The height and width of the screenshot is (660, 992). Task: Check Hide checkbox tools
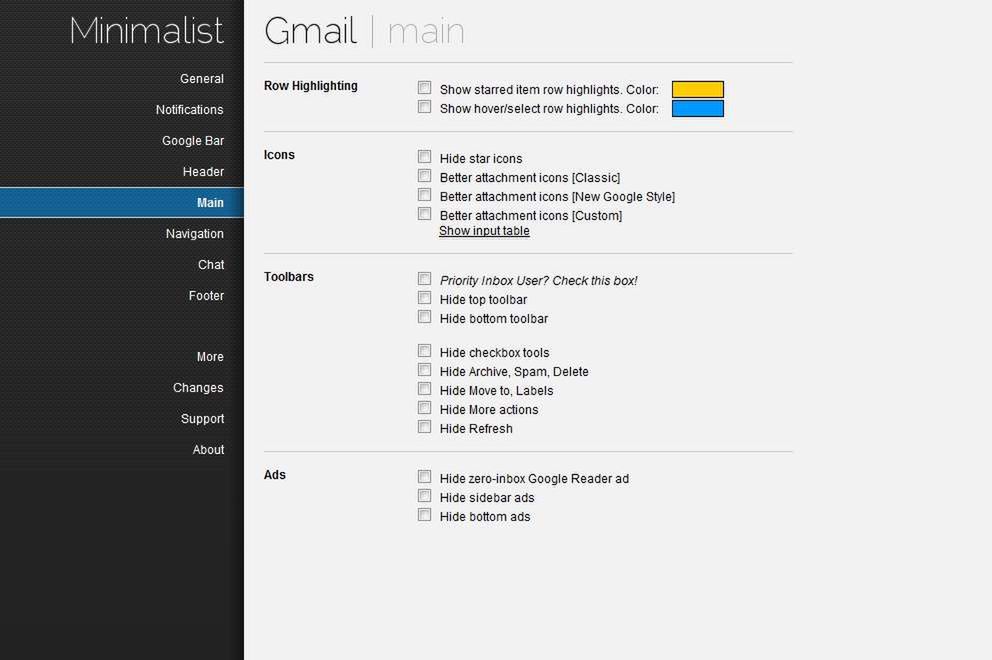(425, 351)
